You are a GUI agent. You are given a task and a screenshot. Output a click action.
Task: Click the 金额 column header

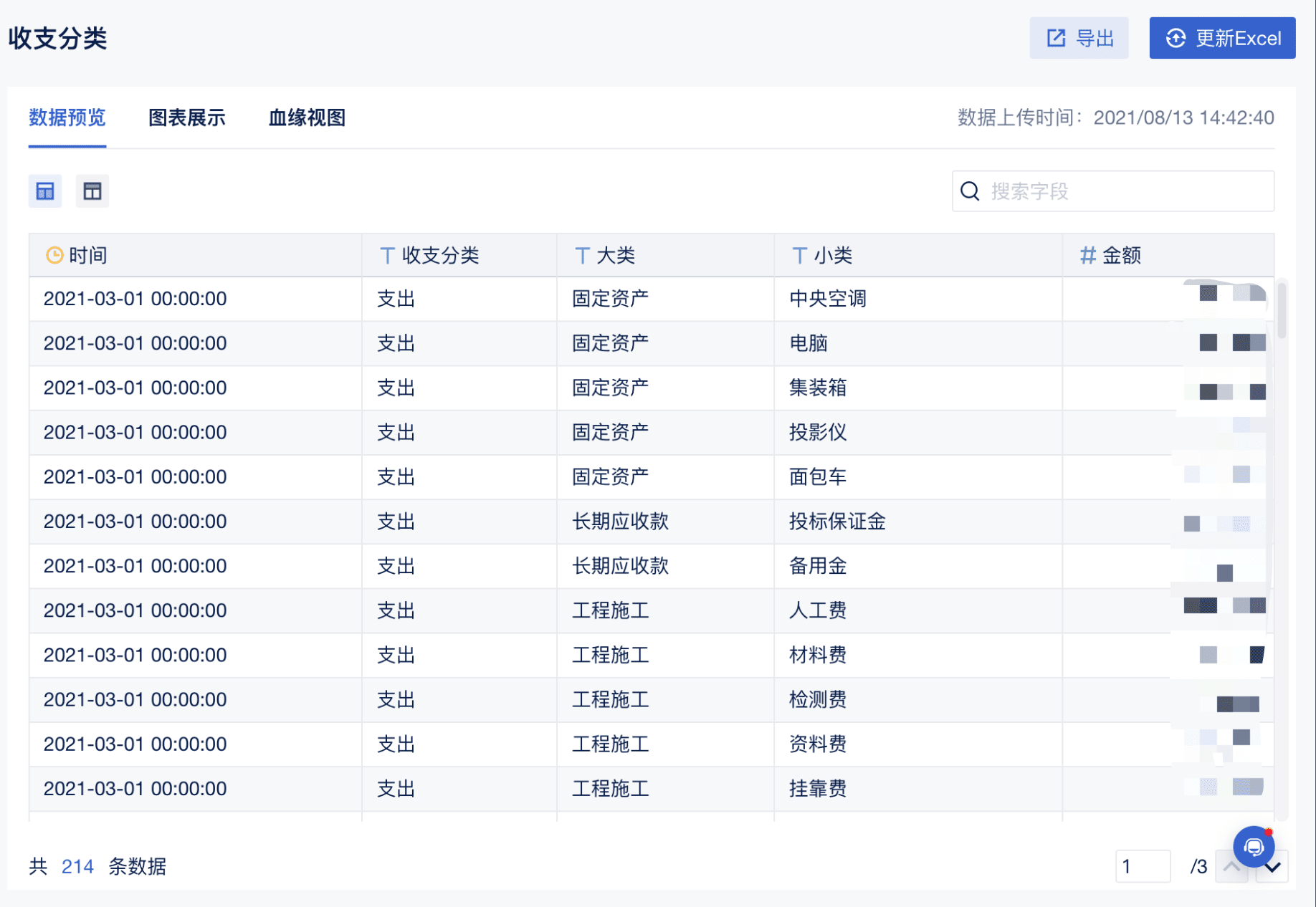coord(1168,255)
